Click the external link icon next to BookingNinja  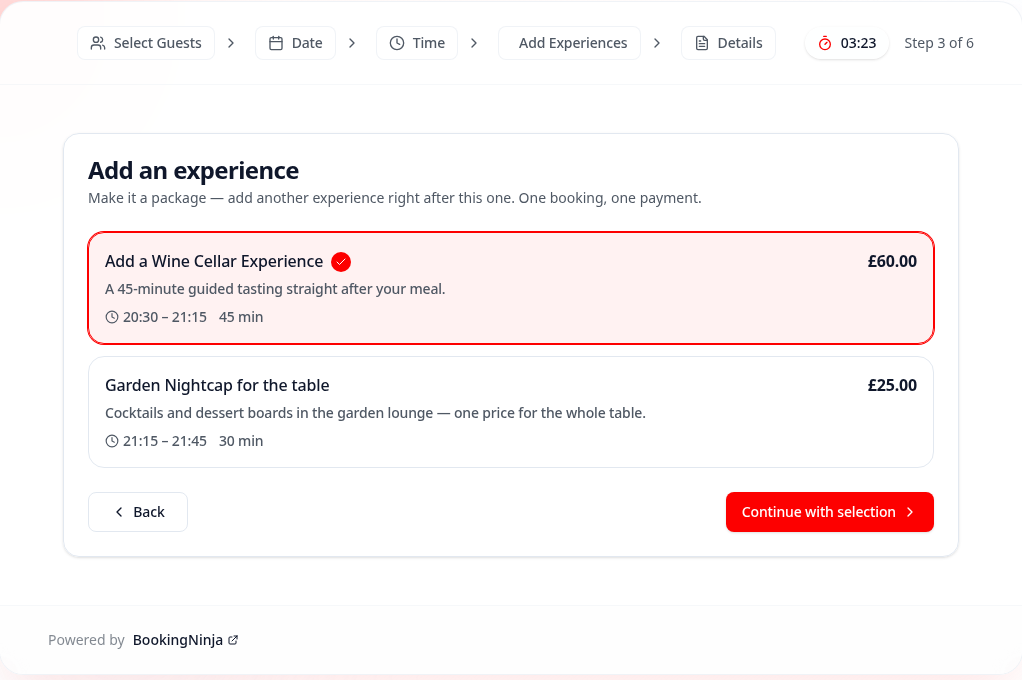tap(233, 640)
